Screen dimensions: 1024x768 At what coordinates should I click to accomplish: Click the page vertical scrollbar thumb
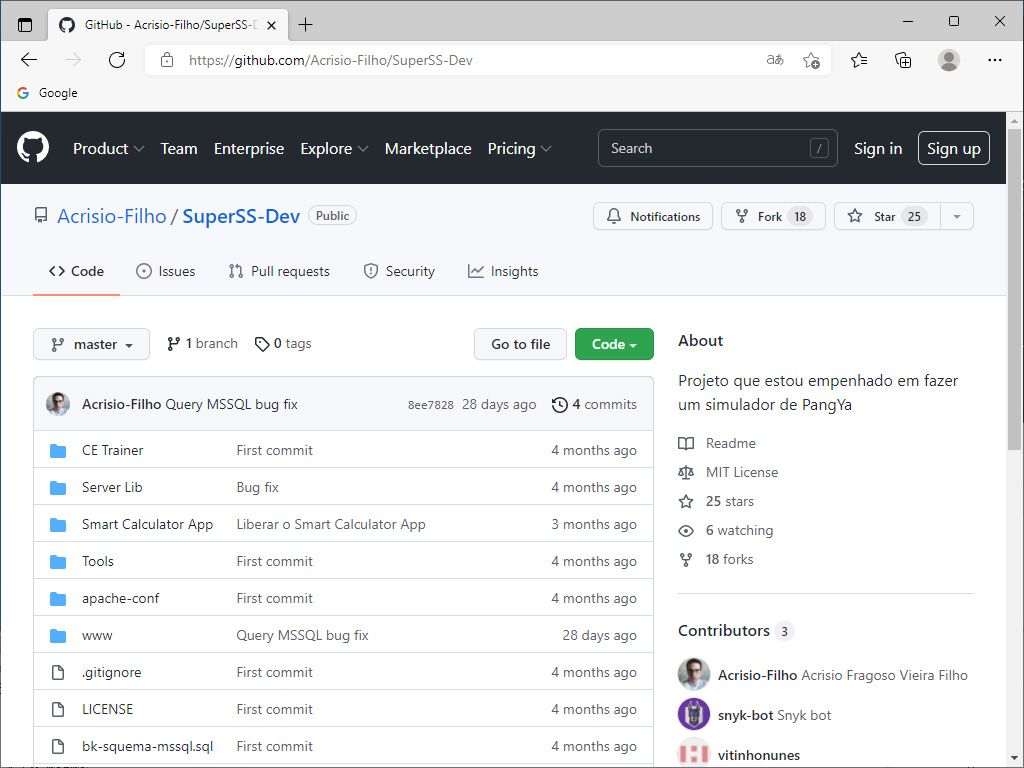coord(1014,289)
